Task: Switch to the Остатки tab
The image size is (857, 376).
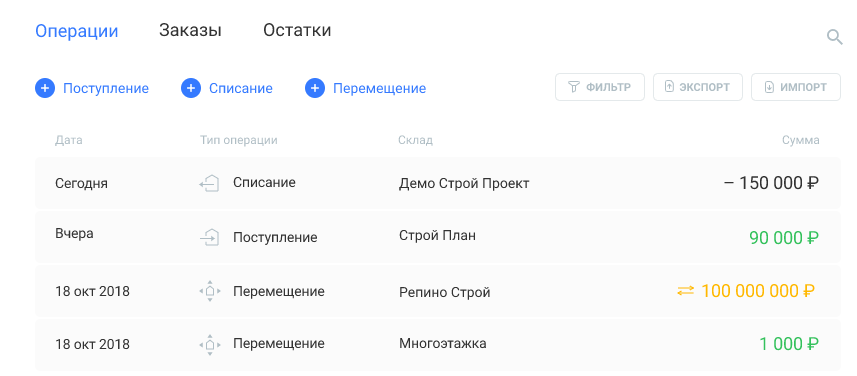Action: (x=297, y=30)
